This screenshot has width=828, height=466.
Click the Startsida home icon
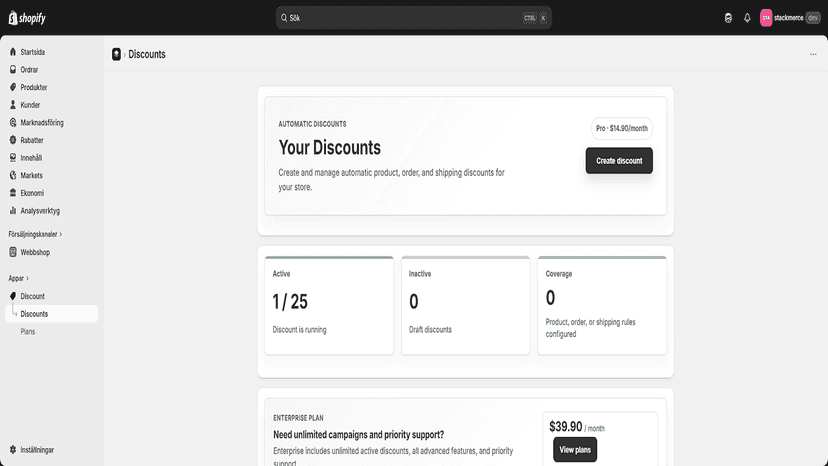pyautogui.click(x=13, y=52)
